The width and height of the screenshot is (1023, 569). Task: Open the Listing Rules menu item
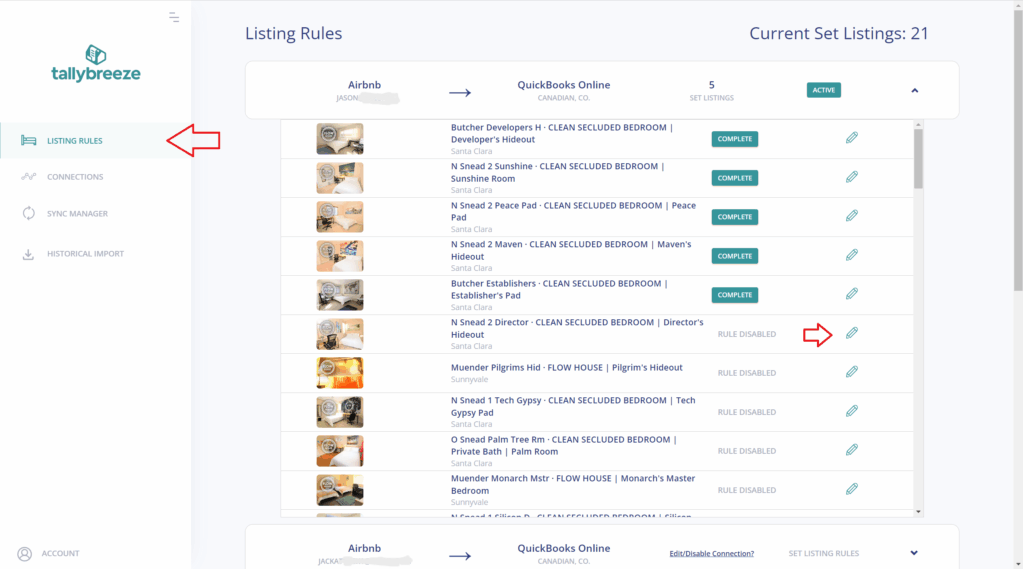(x=75, y=141)
